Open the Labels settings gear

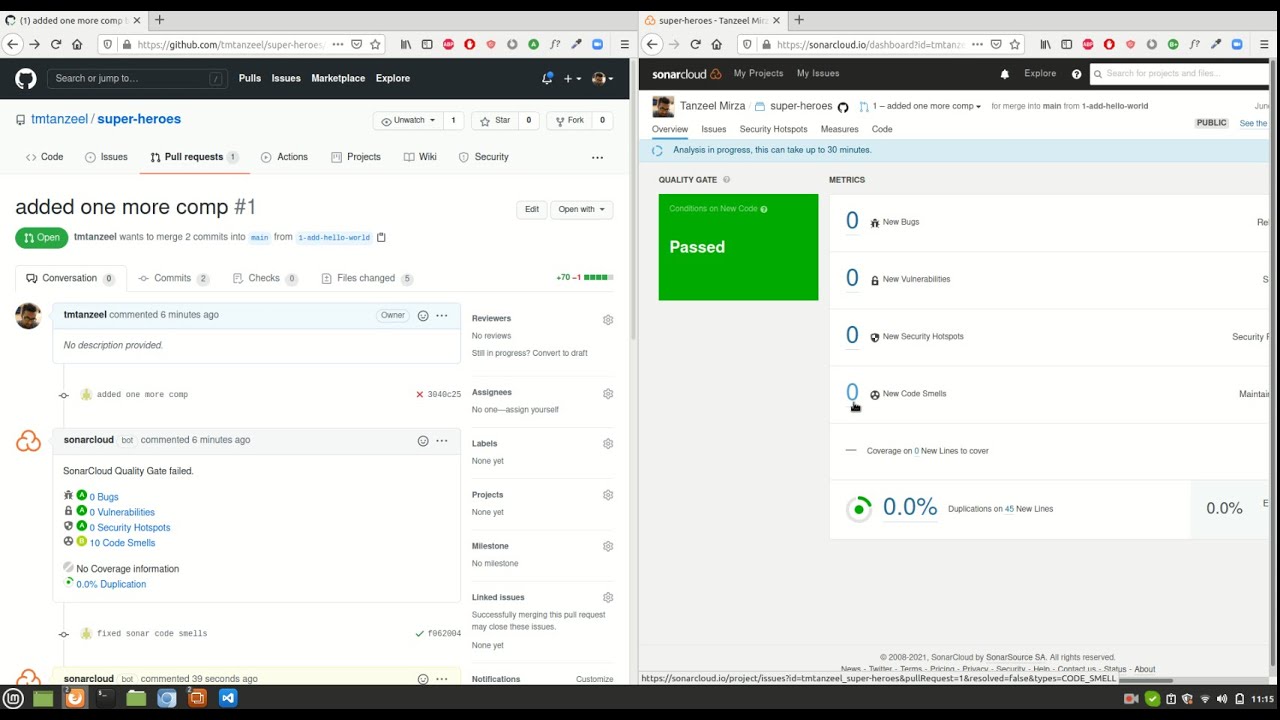point(607,444)
